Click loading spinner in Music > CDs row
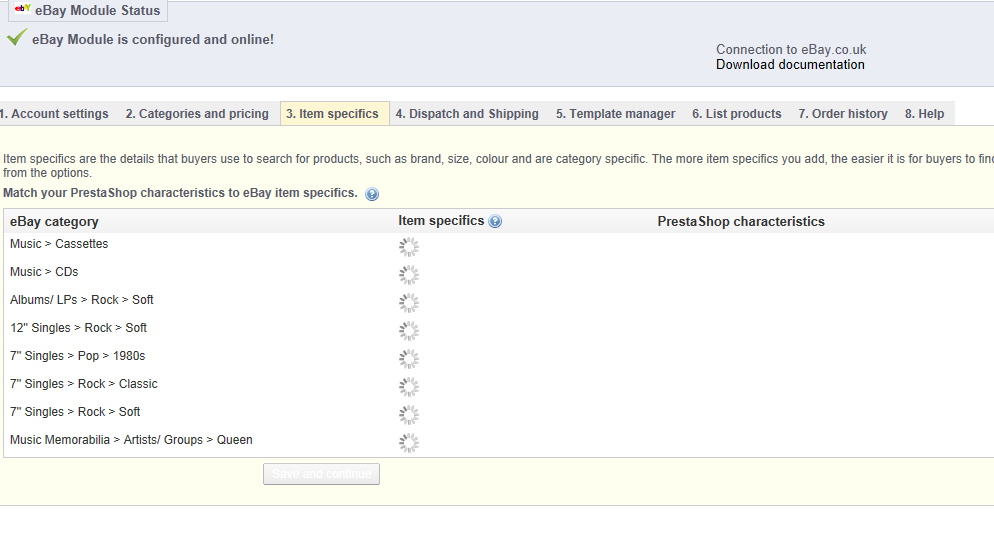The width and height of the screenshot is (994, 545). coord(408,274)
